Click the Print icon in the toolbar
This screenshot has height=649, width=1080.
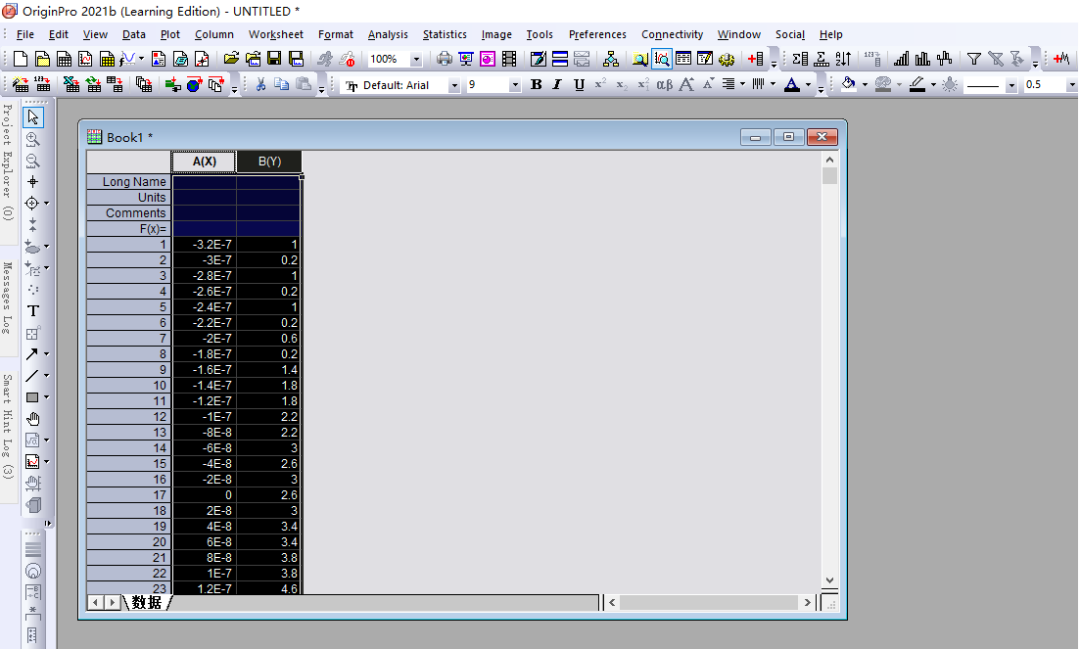[444, 59]
